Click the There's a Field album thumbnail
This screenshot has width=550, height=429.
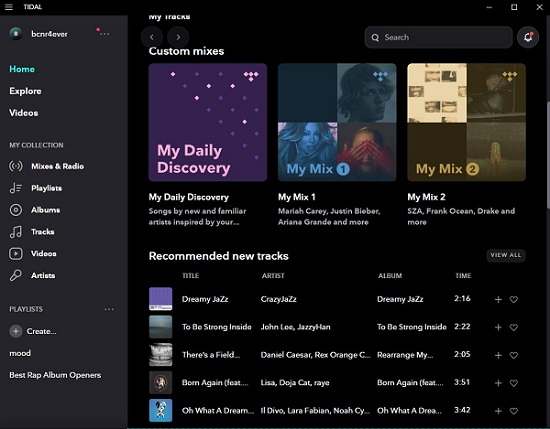click(161, 355)
